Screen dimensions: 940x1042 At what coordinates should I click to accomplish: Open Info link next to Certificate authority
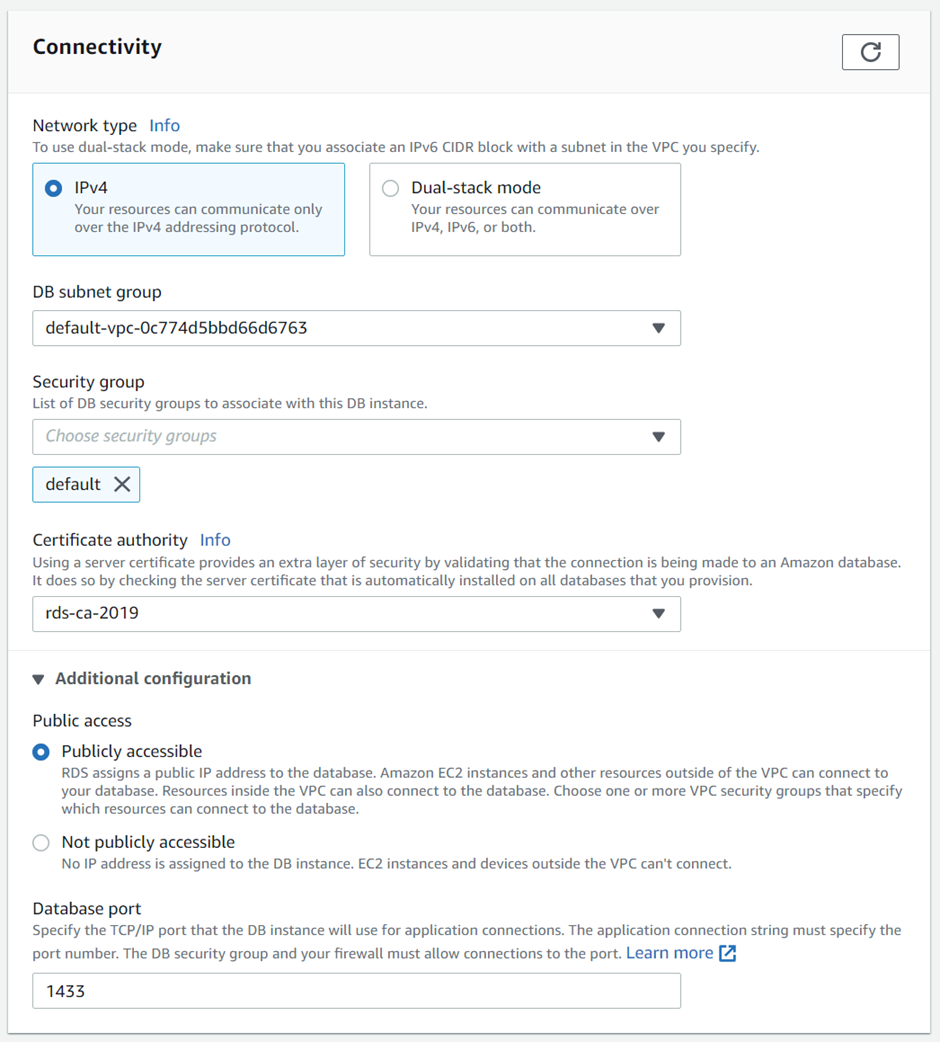(x=215, y=540)
